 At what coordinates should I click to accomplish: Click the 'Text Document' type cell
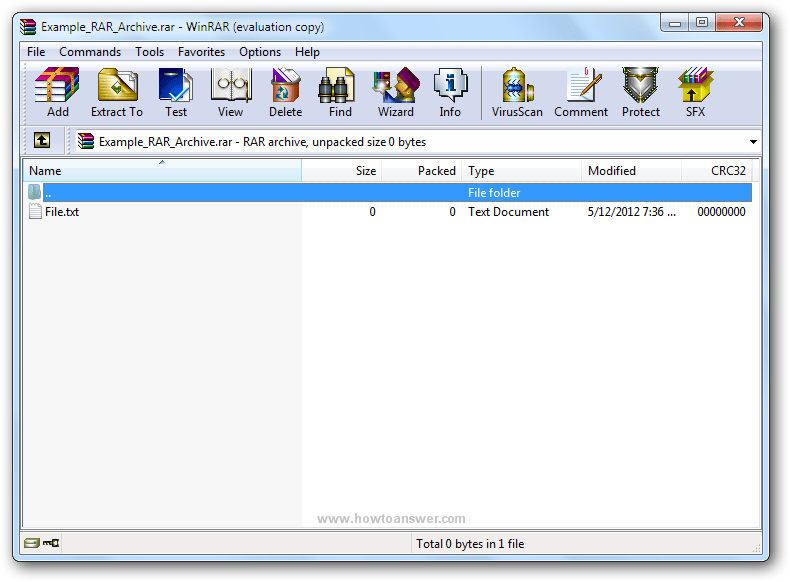coord(508,212)
